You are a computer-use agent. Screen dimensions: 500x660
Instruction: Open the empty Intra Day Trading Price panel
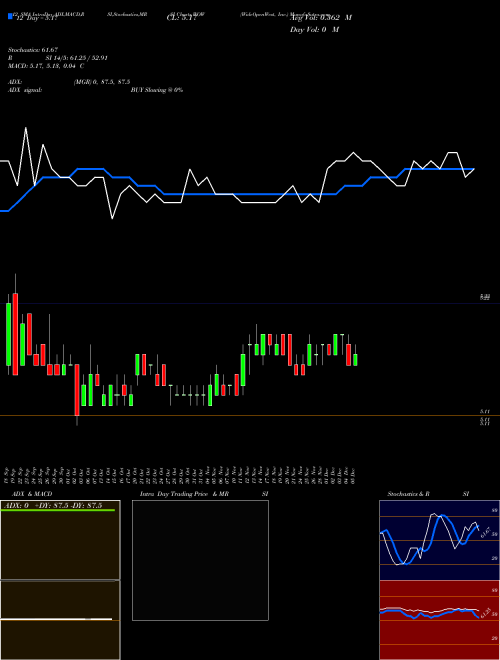pyautogui.click(x=200, y=560)
